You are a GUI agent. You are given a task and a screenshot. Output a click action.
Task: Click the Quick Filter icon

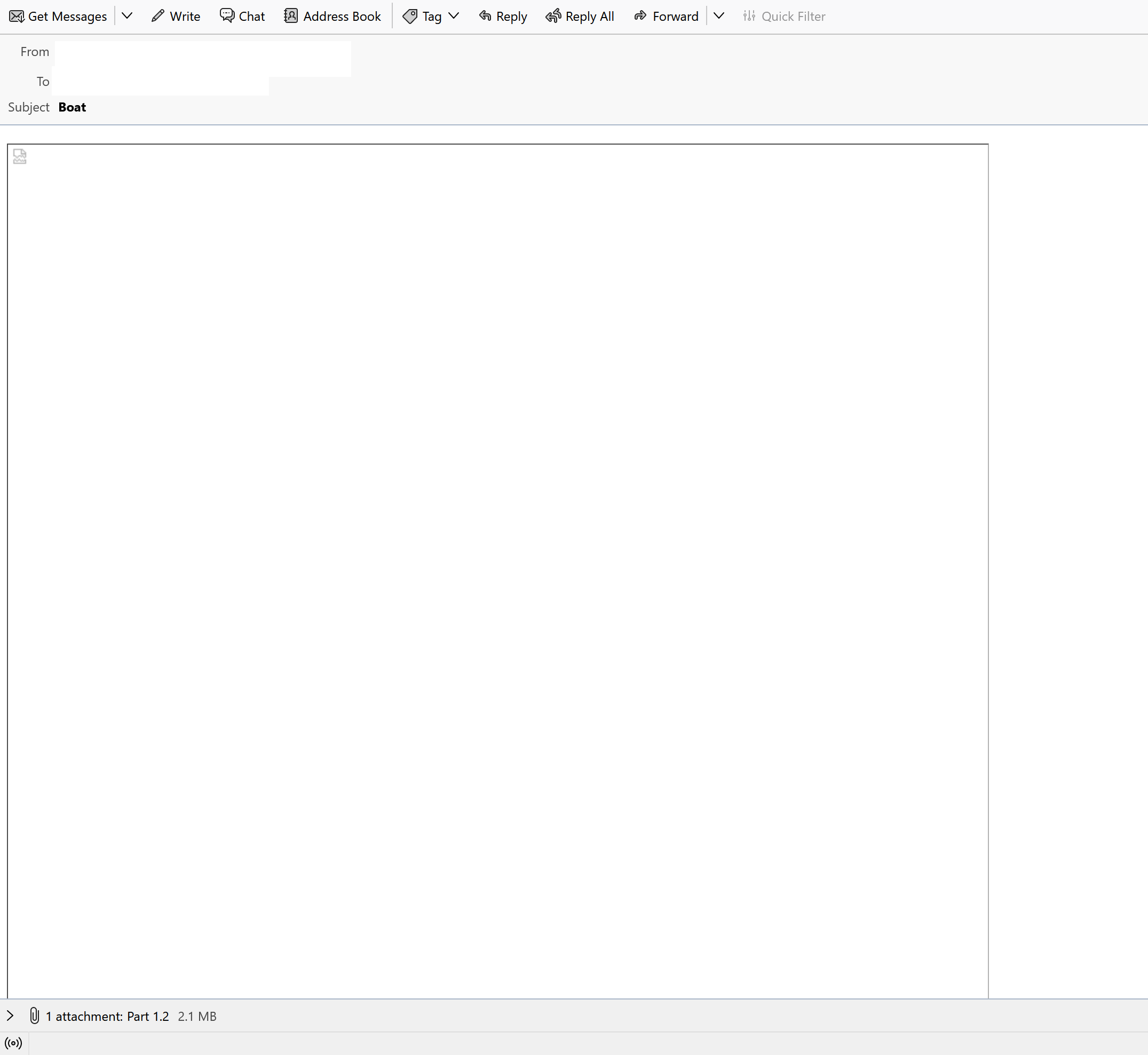tap(748, 16)
